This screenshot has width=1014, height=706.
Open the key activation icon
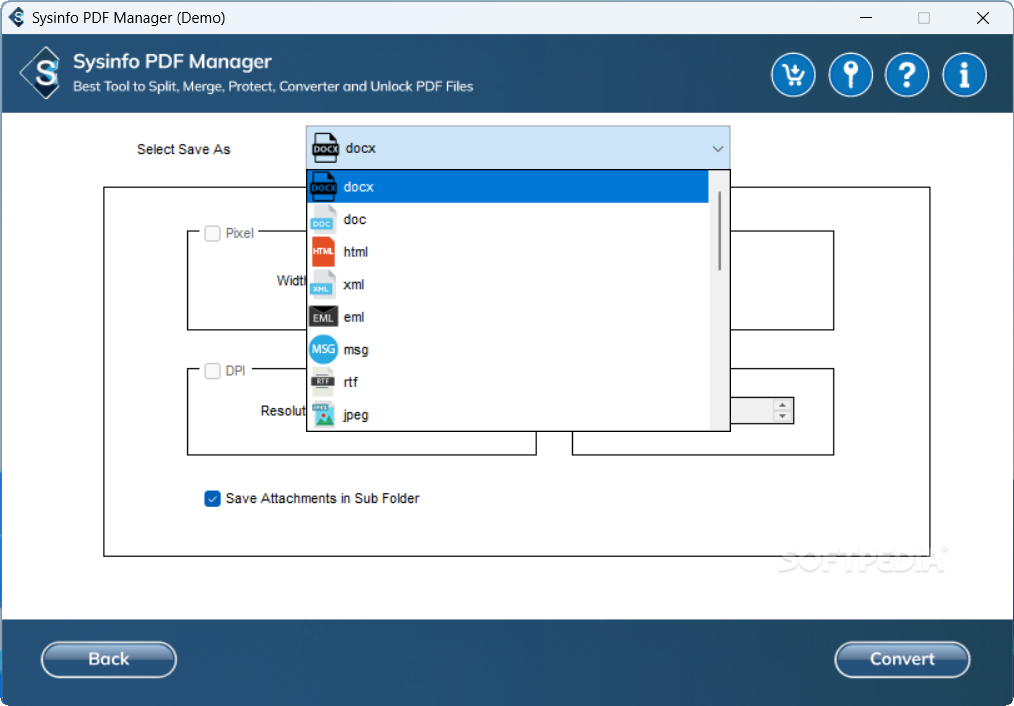(850, 75)
